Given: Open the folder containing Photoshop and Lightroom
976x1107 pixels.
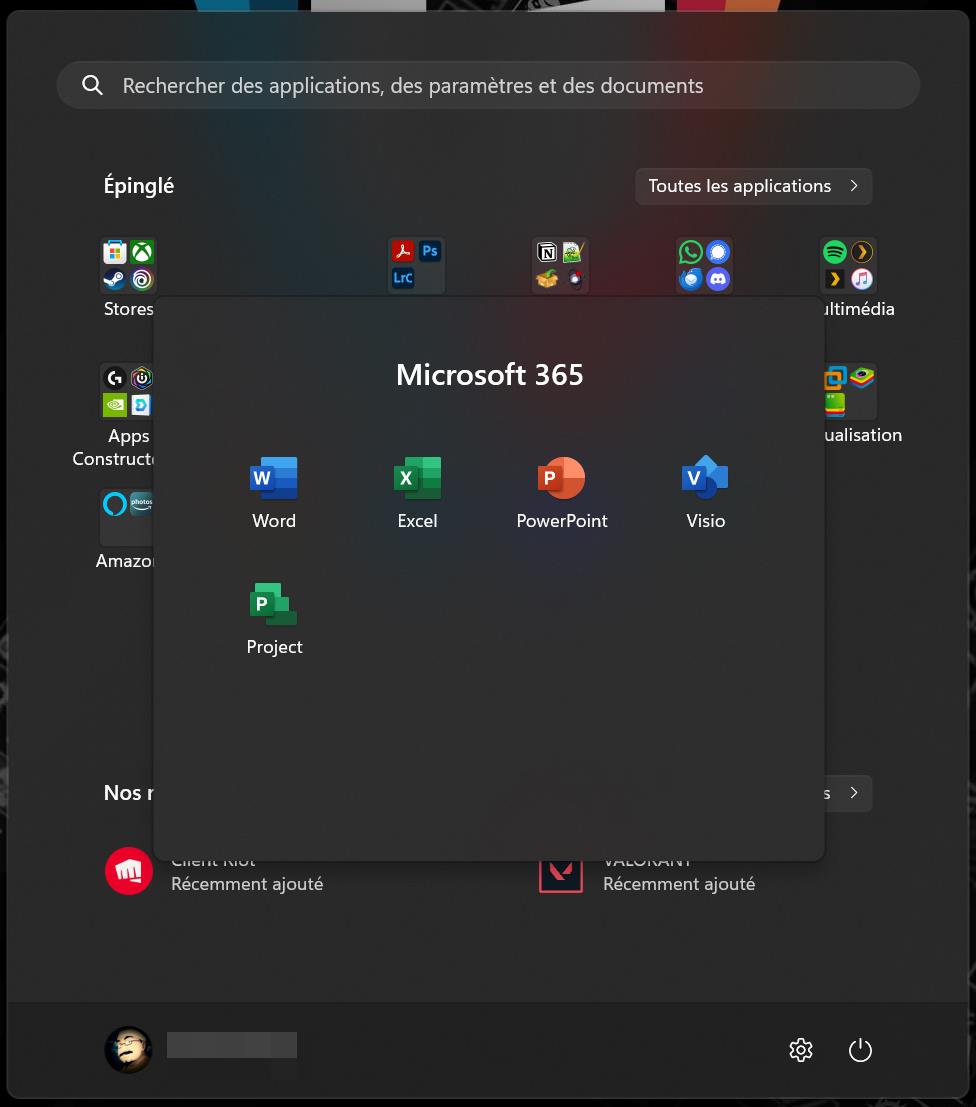Looking at the screenshot, I should pyautogui.click(x=416, y=265).
